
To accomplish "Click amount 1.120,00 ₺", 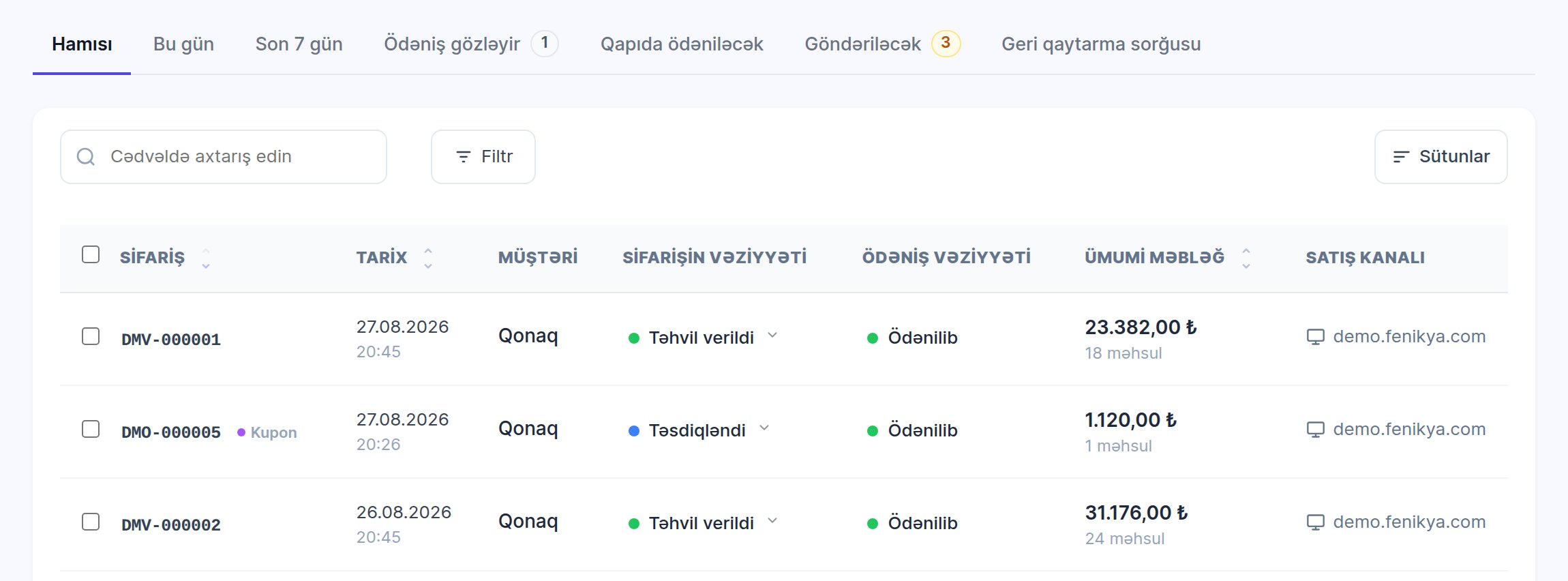I will pos(1130,420).
